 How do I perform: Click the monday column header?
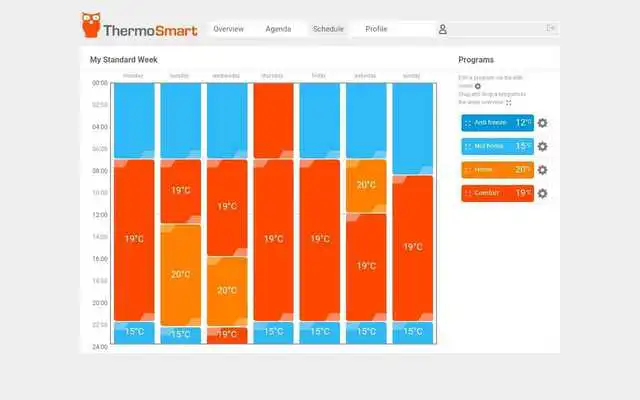click(x=133, y=76)
